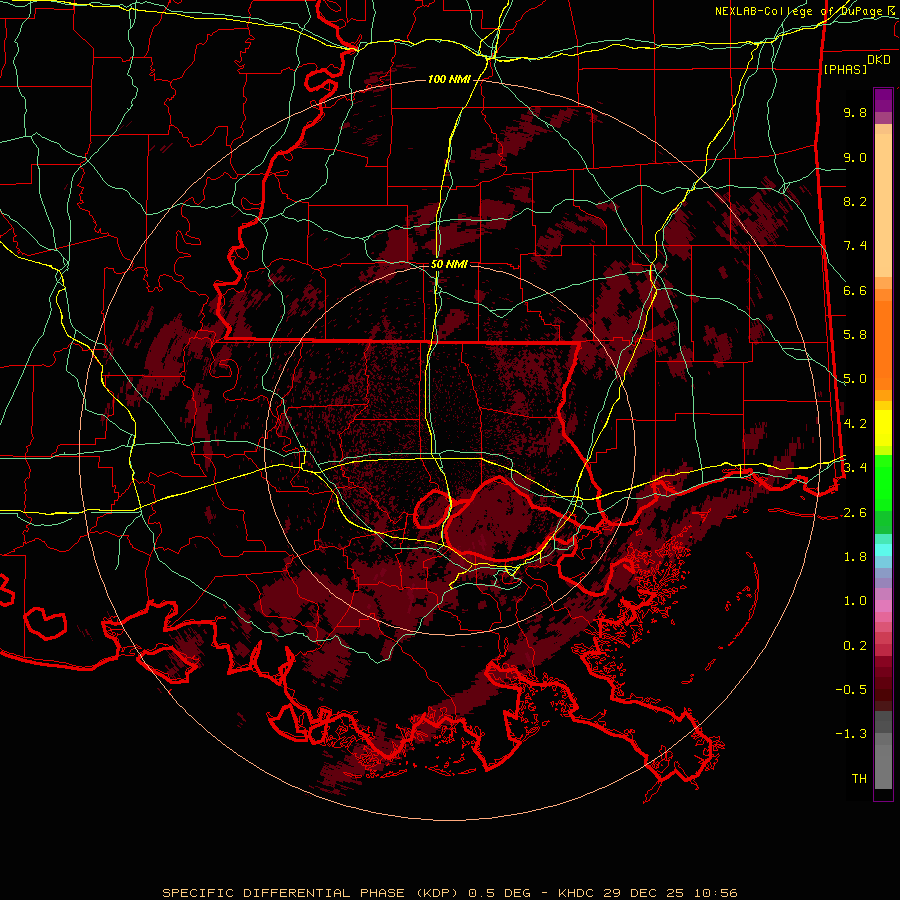900x900 pixels.
Task: Click the 8.2 value on the scale
Action: point(855,201)
